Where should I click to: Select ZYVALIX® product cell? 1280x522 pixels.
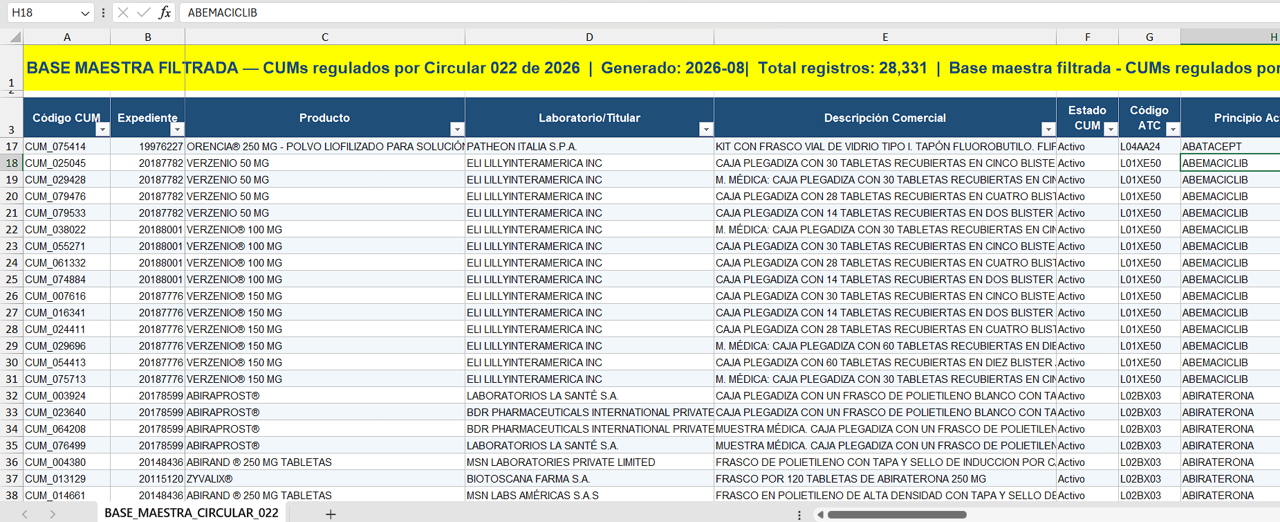(x=325, y=479)
